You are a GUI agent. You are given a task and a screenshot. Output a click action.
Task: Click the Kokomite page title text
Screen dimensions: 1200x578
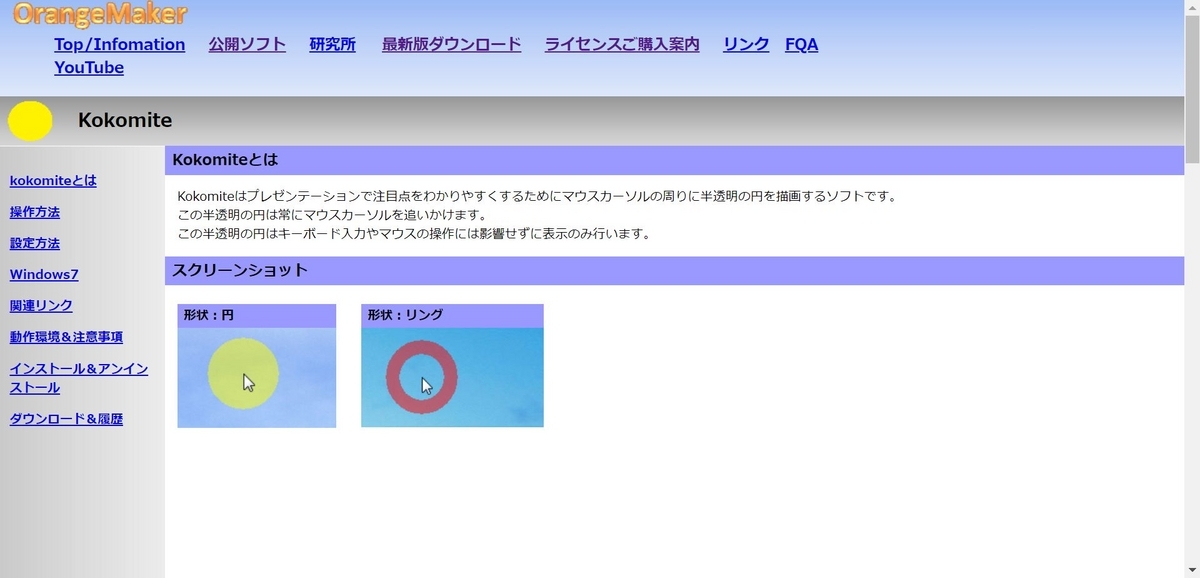pyautogui.click(x=125, y=120)
